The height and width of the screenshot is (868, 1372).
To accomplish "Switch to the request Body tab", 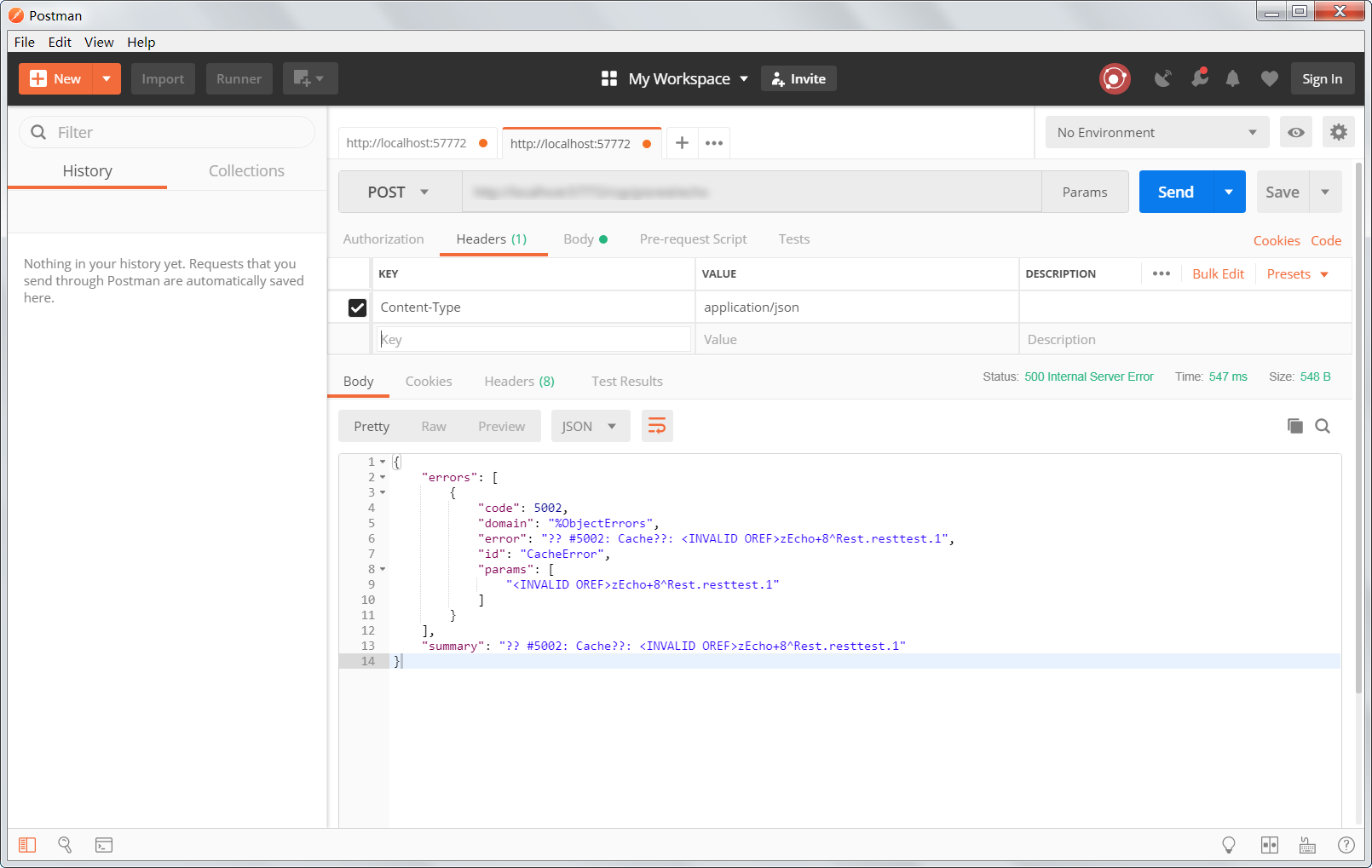I will point(585,239).
